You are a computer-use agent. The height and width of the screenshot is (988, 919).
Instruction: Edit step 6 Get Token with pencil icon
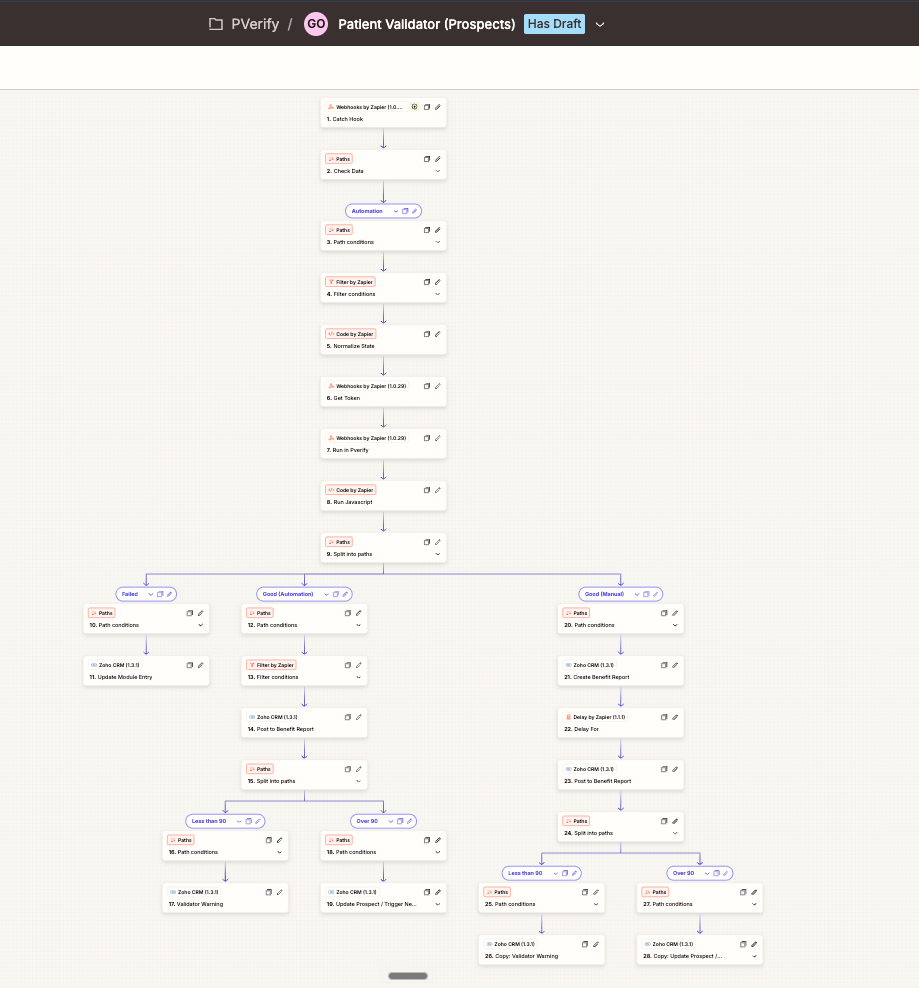point(437,386)
